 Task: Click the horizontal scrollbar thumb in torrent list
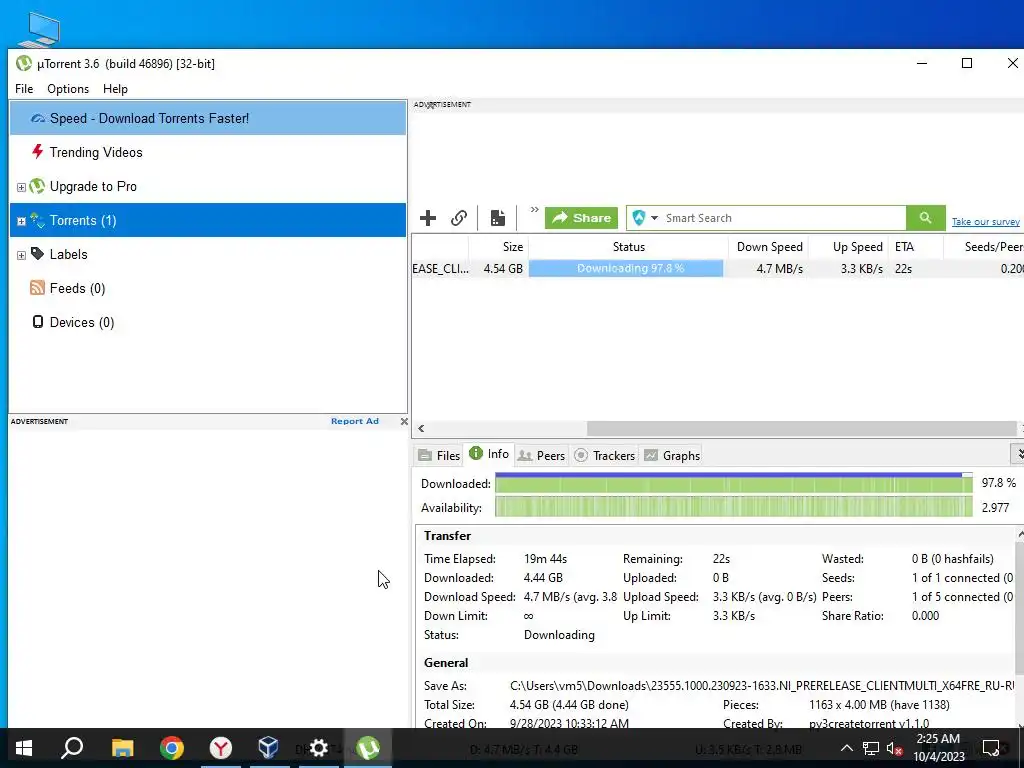tap(801, 428)
